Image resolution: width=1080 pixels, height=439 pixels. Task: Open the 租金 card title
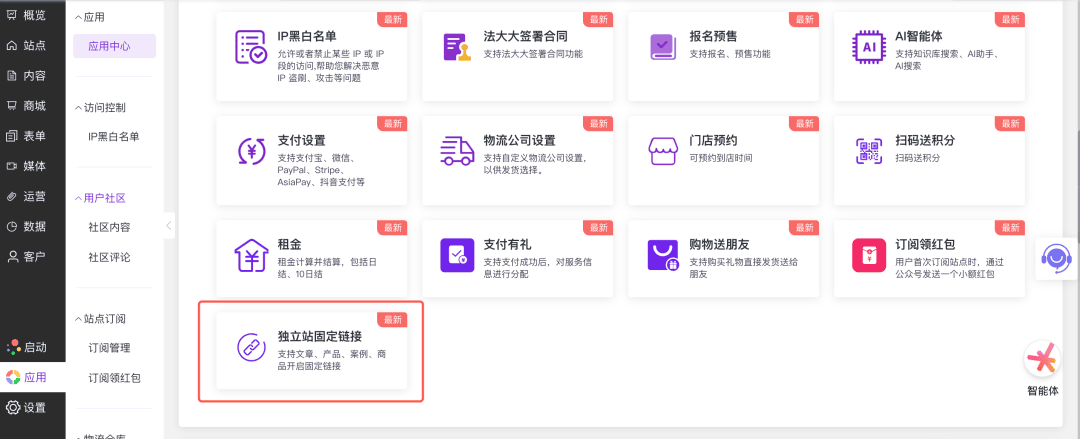289,245
